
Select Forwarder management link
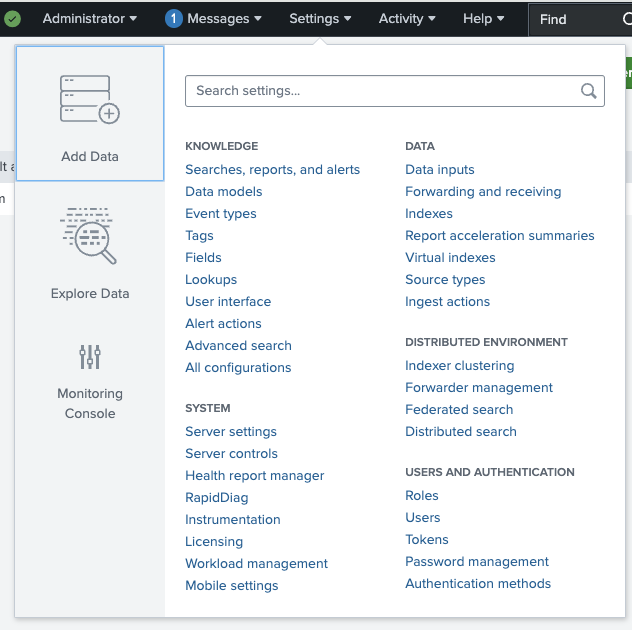479,388
